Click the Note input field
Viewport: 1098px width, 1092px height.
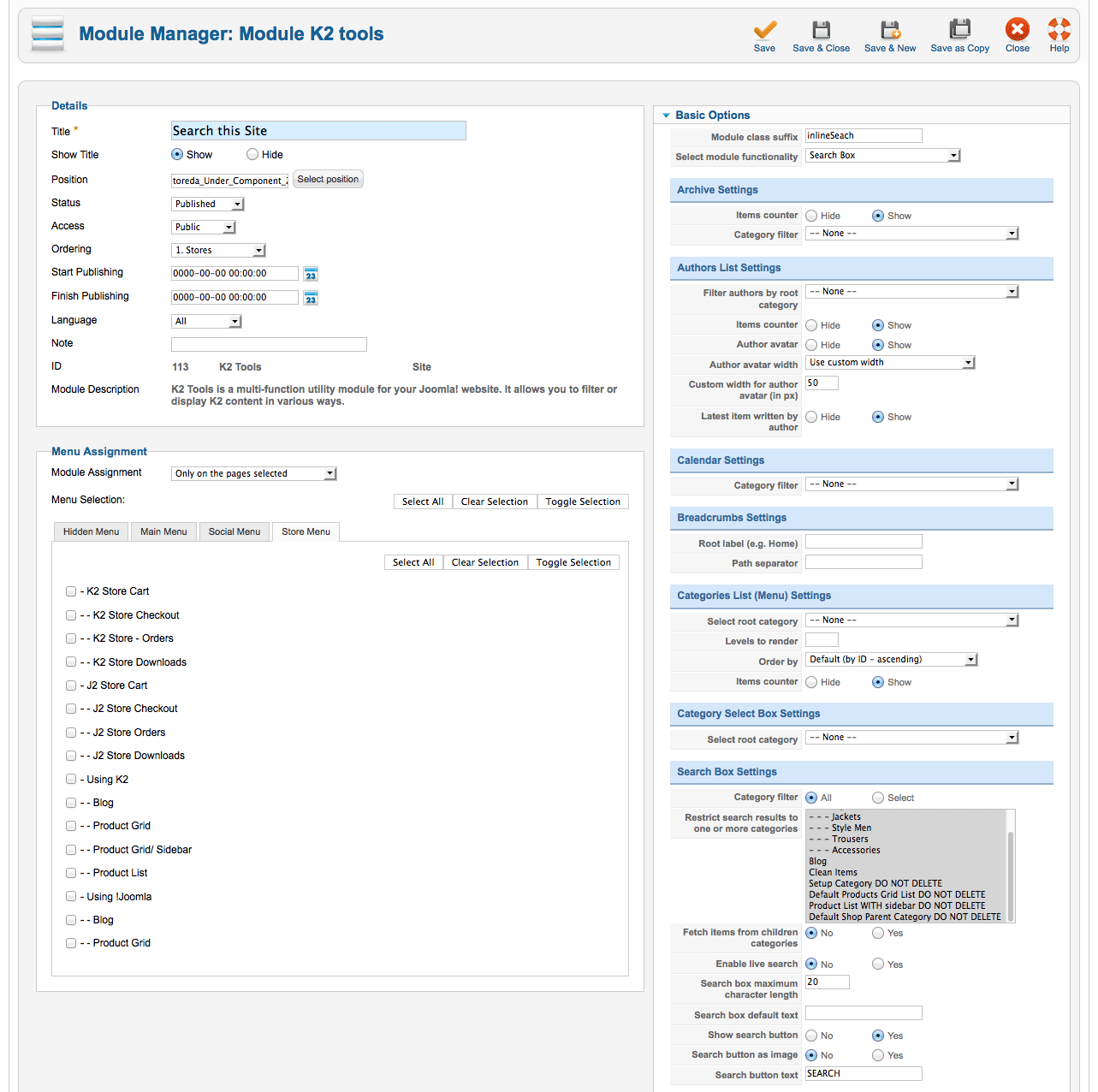[269, 344]
